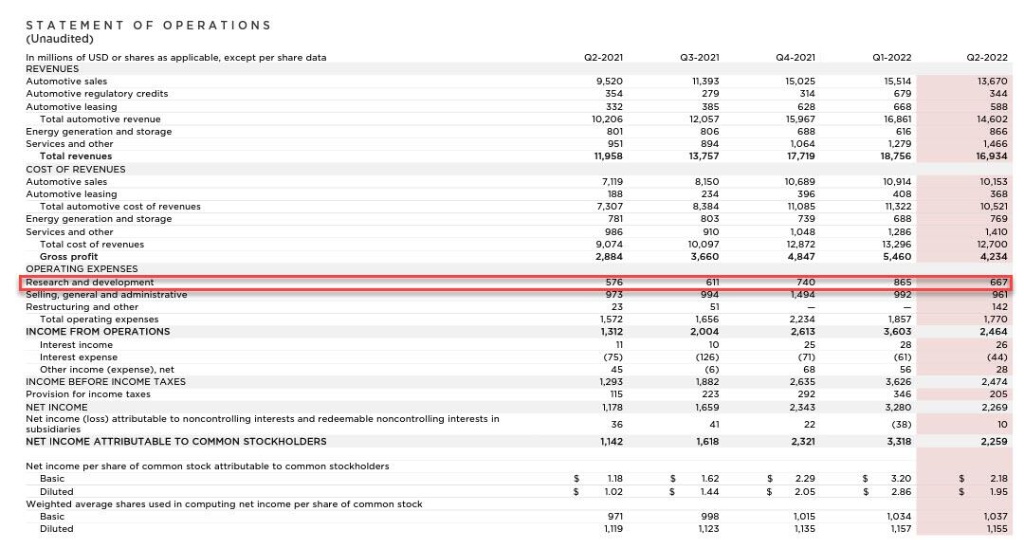This screenshot has width=1024, height=540.
Task: Click the Q3-2021 column header
Action: [x=706, y=57]
